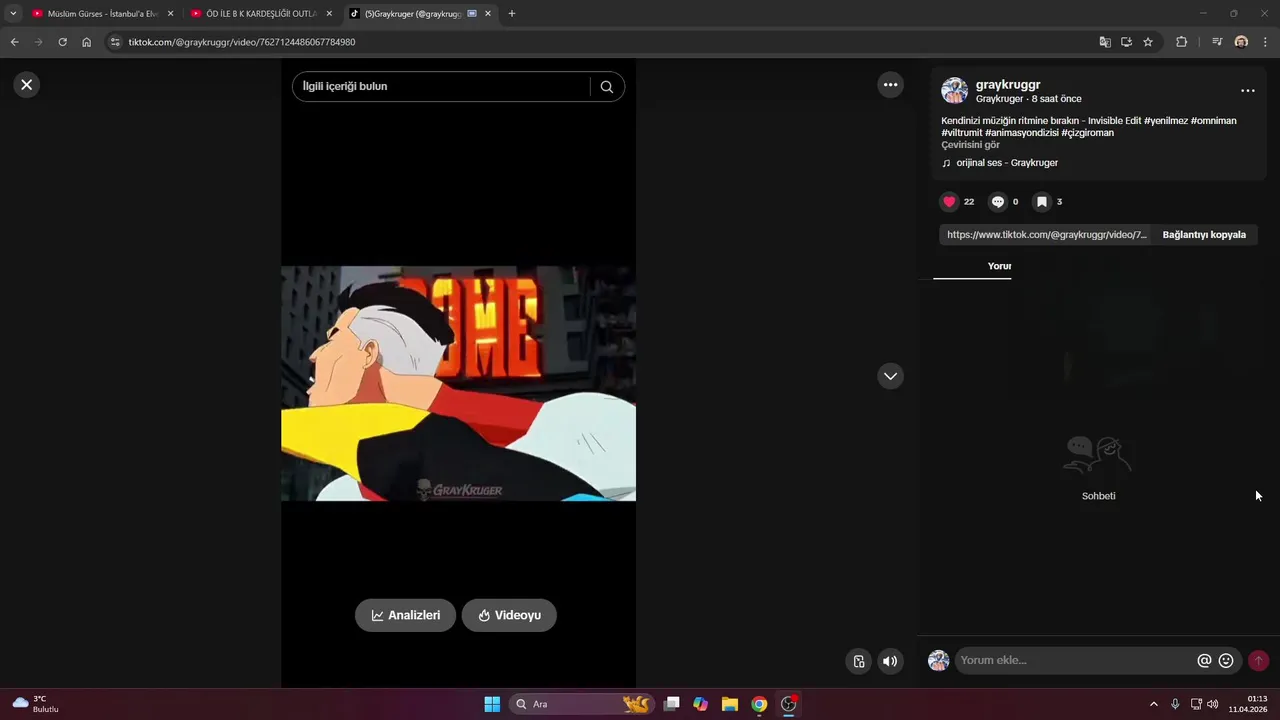The width and height of the screenshot is (1280, 720).
Task: Open the three-dot video options above the player
Action: pyautogui.click(x=890, y=85)
